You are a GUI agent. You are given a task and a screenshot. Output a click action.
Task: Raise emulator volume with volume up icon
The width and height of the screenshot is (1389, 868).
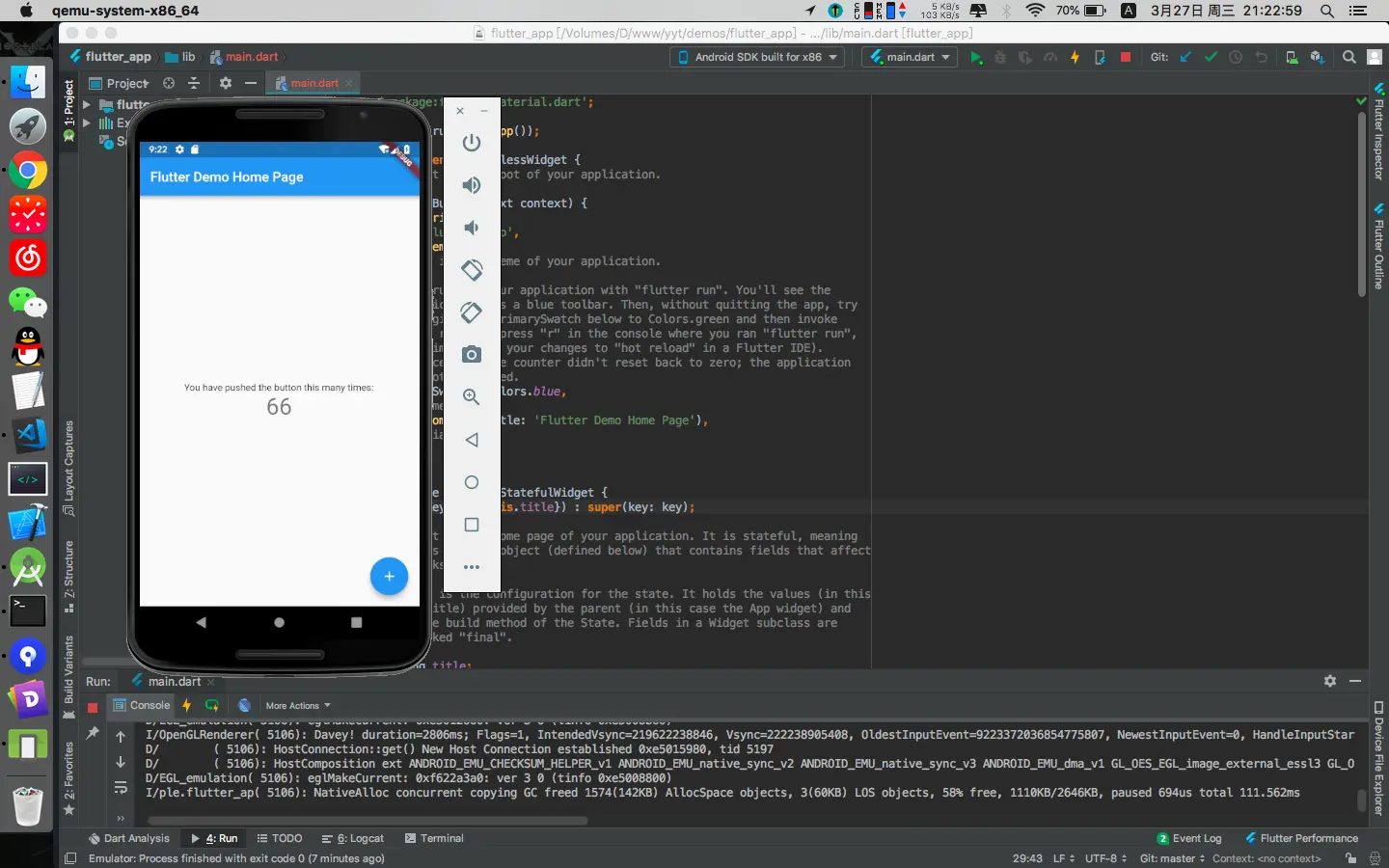(x=471, y=185)
